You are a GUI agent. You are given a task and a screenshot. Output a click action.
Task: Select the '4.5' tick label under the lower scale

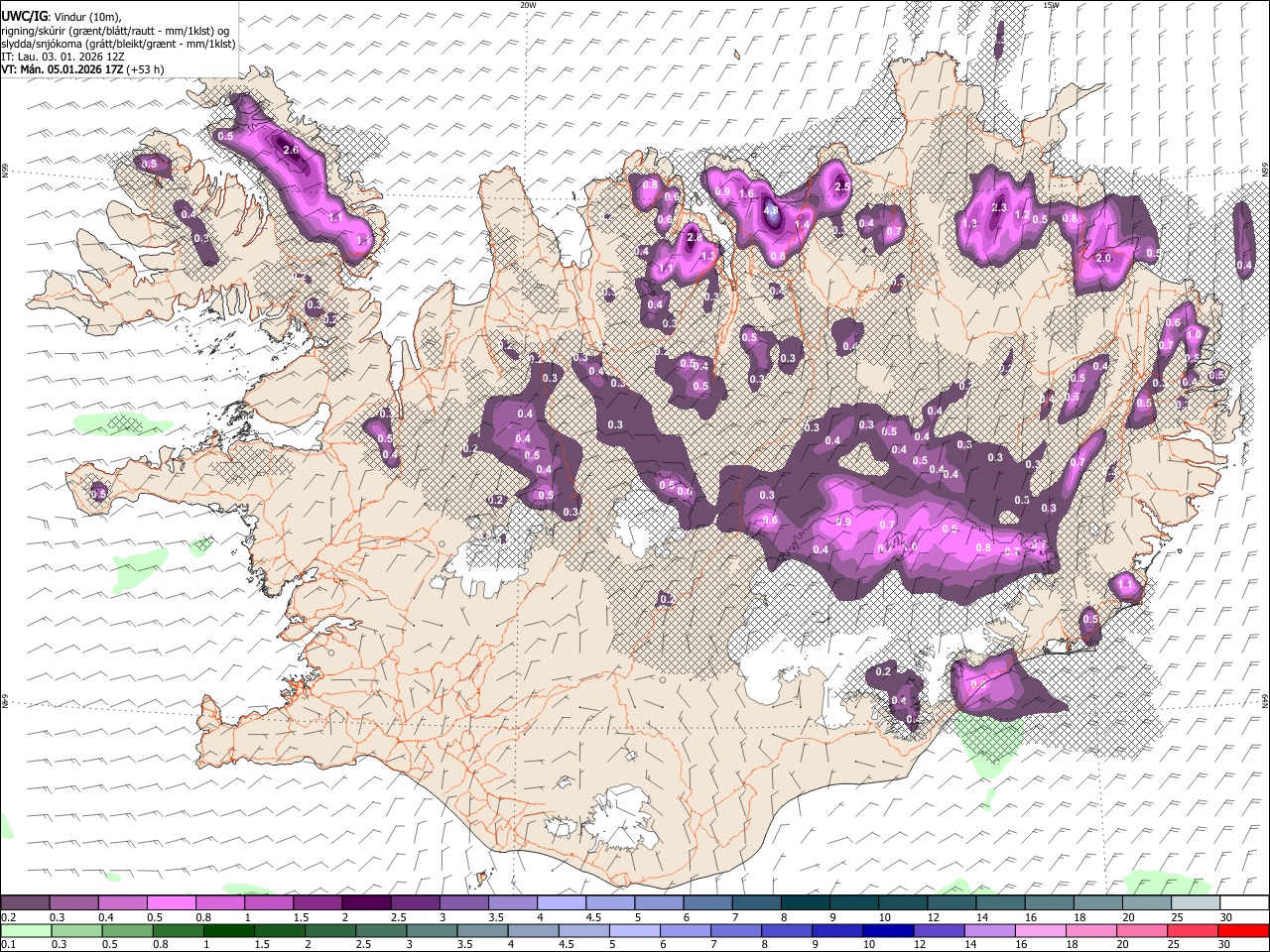coord(567,944)
